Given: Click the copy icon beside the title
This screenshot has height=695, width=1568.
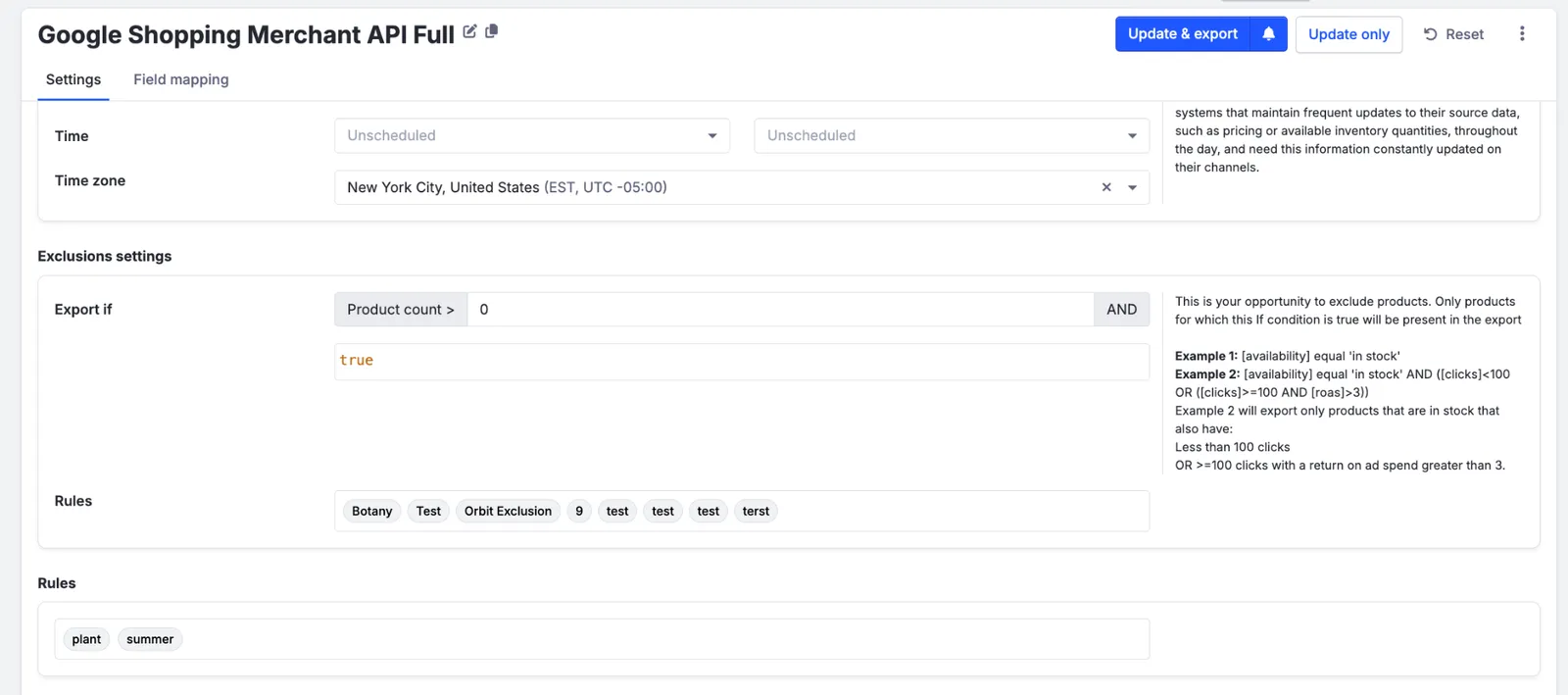Looking at the screenshot, I should point(492,31).
